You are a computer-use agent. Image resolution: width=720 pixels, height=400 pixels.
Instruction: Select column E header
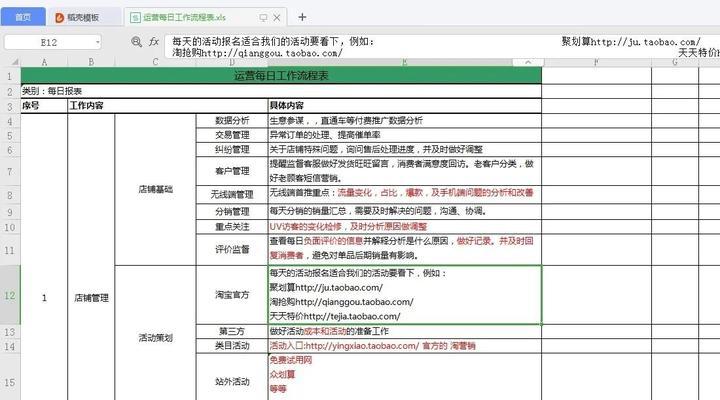pyautogui.click(x=405, y=62)
